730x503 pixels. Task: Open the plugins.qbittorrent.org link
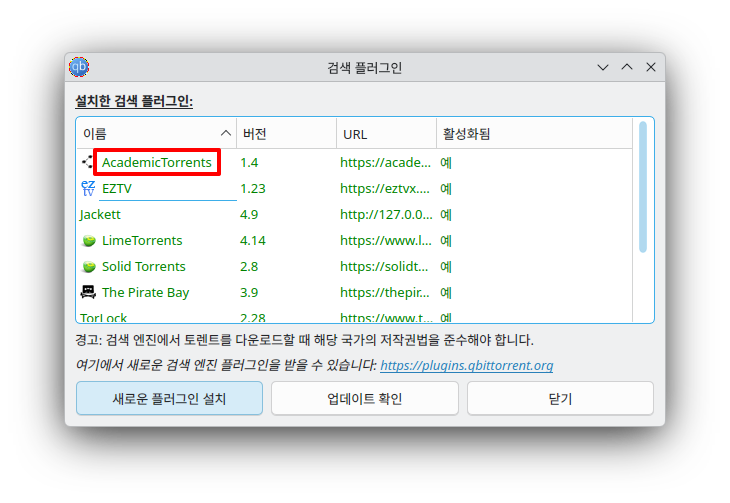[466, 366]
